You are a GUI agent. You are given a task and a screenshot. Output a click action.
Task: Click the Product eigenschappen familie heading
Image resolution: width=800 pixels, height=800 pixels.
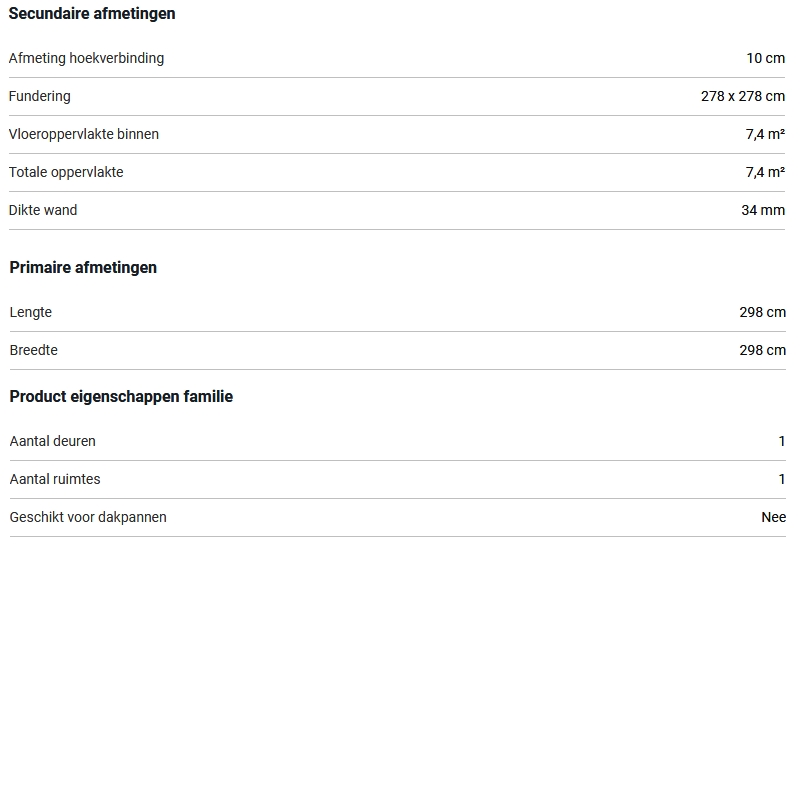pyautogui.click(x=121, y=397)
